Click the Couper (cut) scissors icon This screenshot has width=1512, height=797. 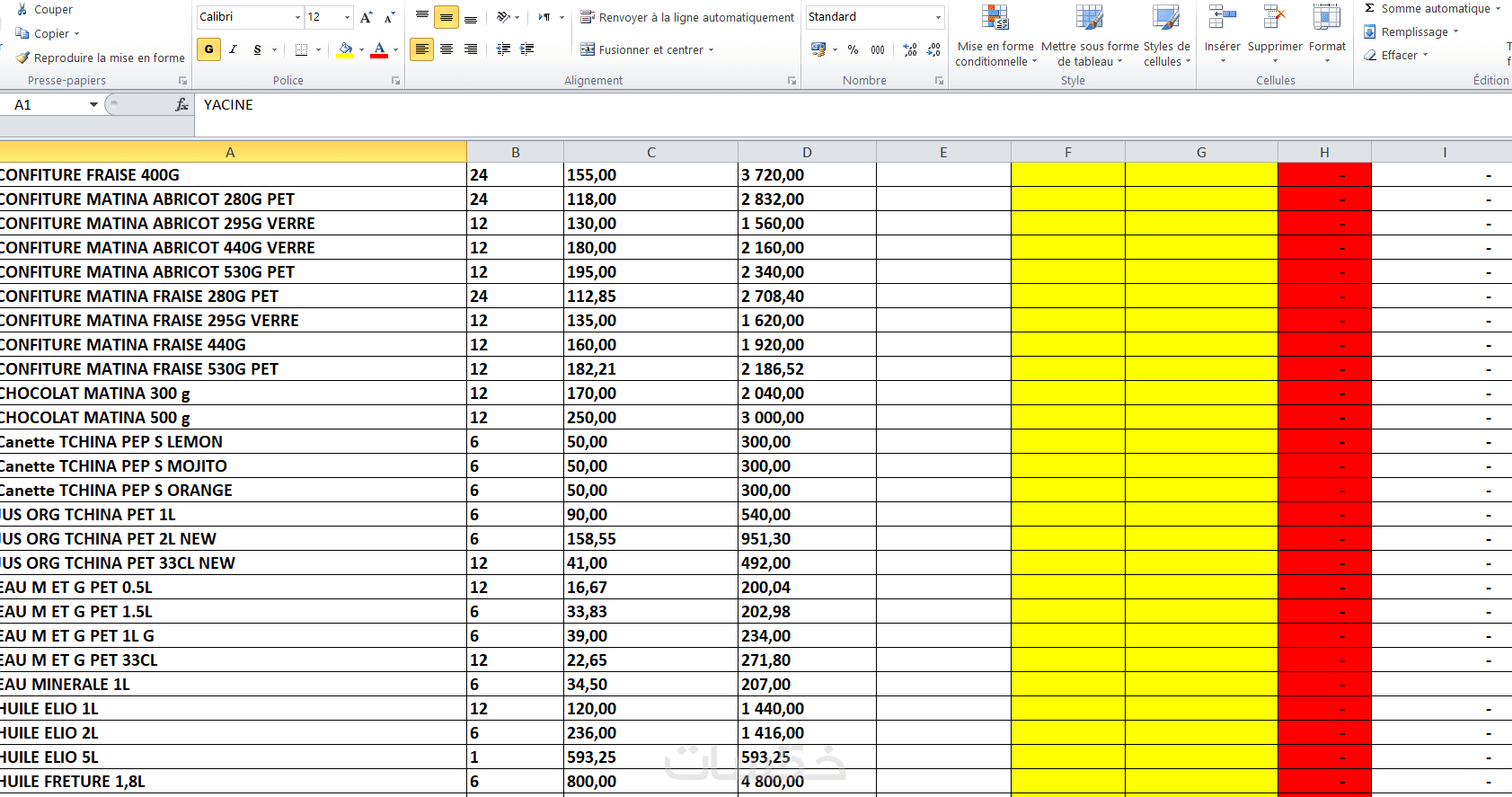coord(22,9)
